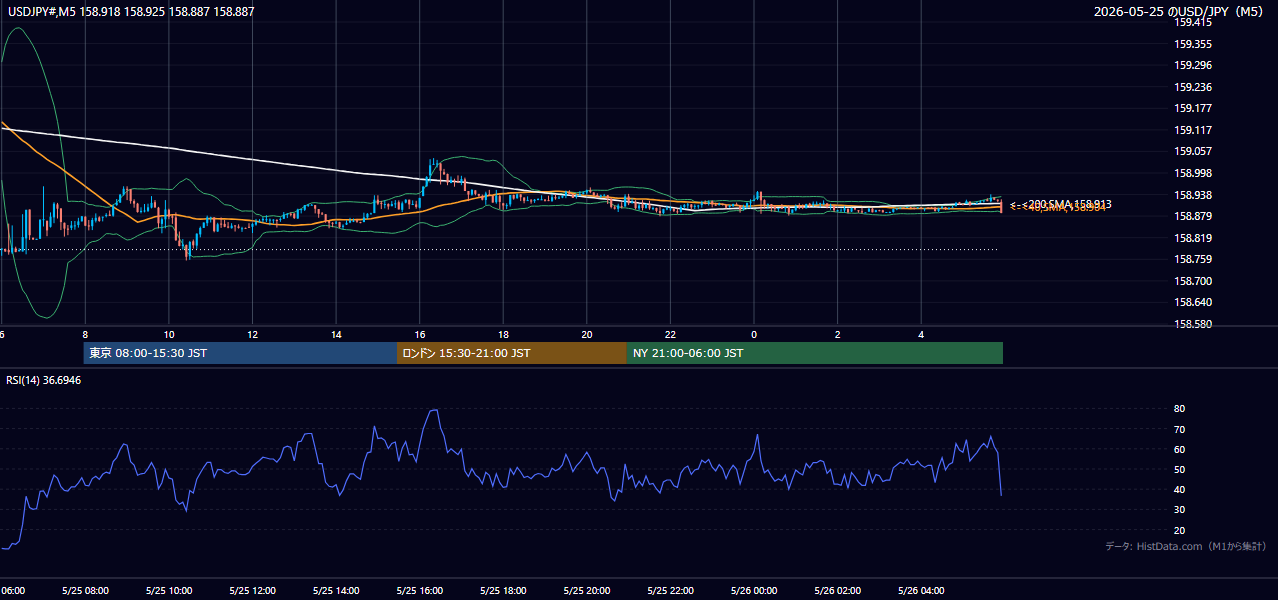Click the 158.580 price axis label
This screenshot has height=600, width=1278.
(x=1194, y=324)
